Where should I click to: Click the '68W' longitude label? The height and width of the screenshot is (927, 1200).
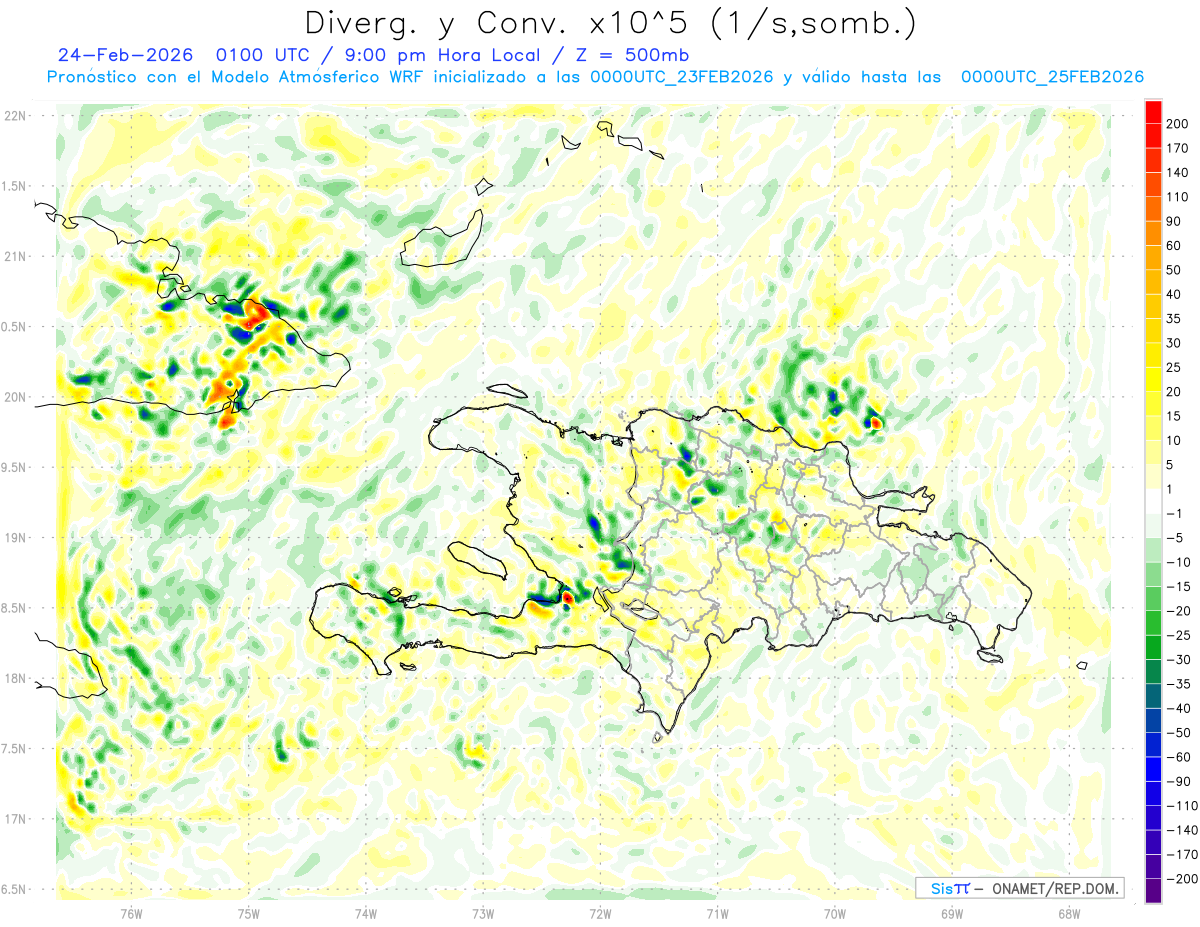coord(1069,914)
